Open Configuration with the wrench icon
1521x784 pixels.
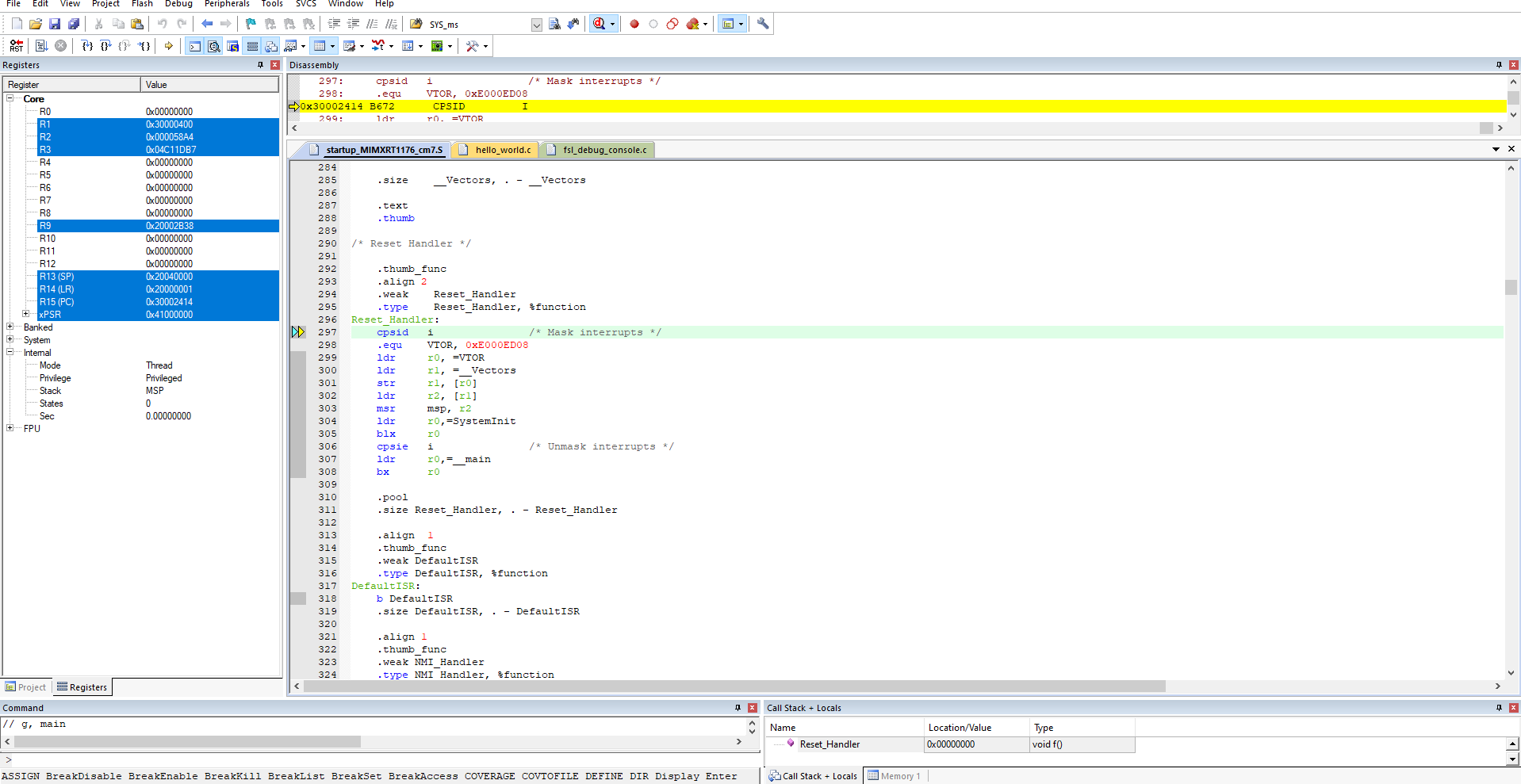763,24
